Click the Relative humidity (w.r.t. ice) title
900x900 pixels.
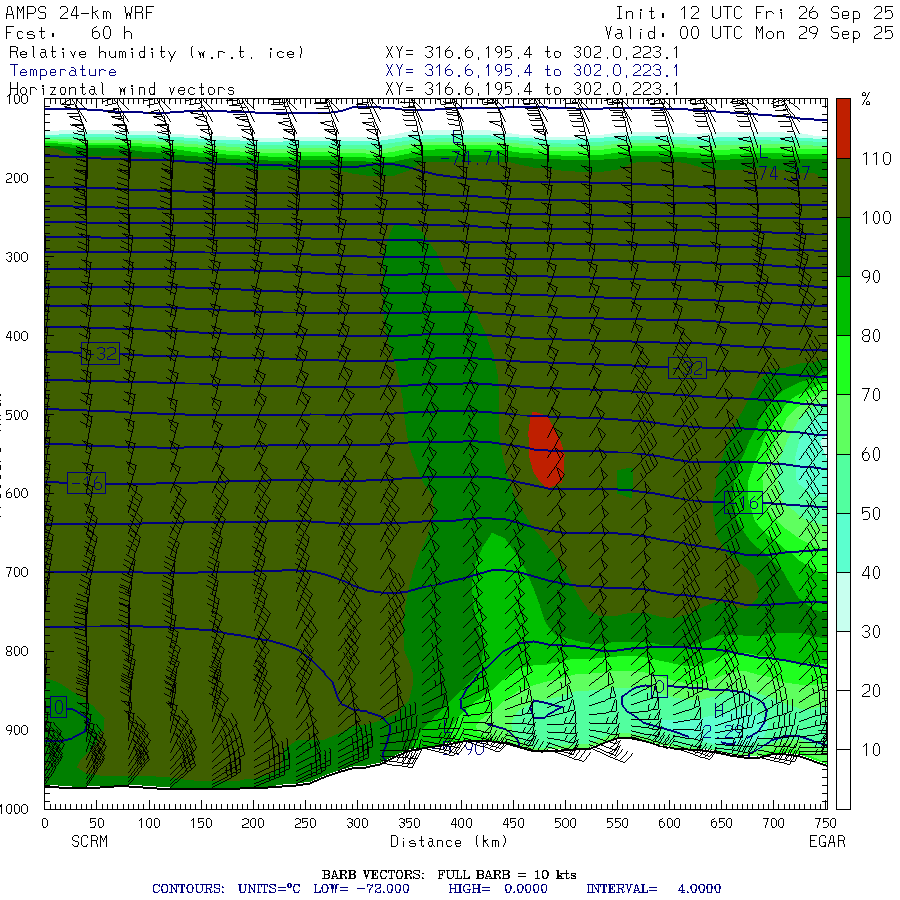(x=156, y=52)
